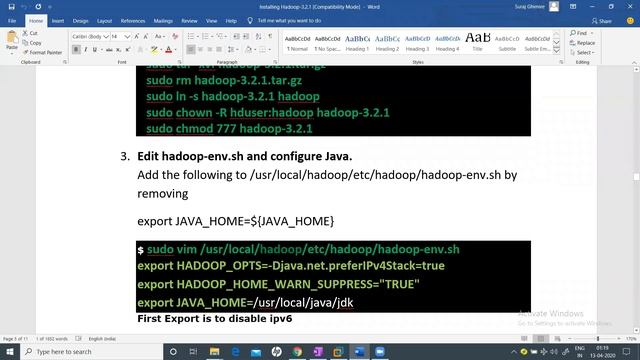
Task: Expand the Styles gallery more arrow
Action: pos(556,51)
